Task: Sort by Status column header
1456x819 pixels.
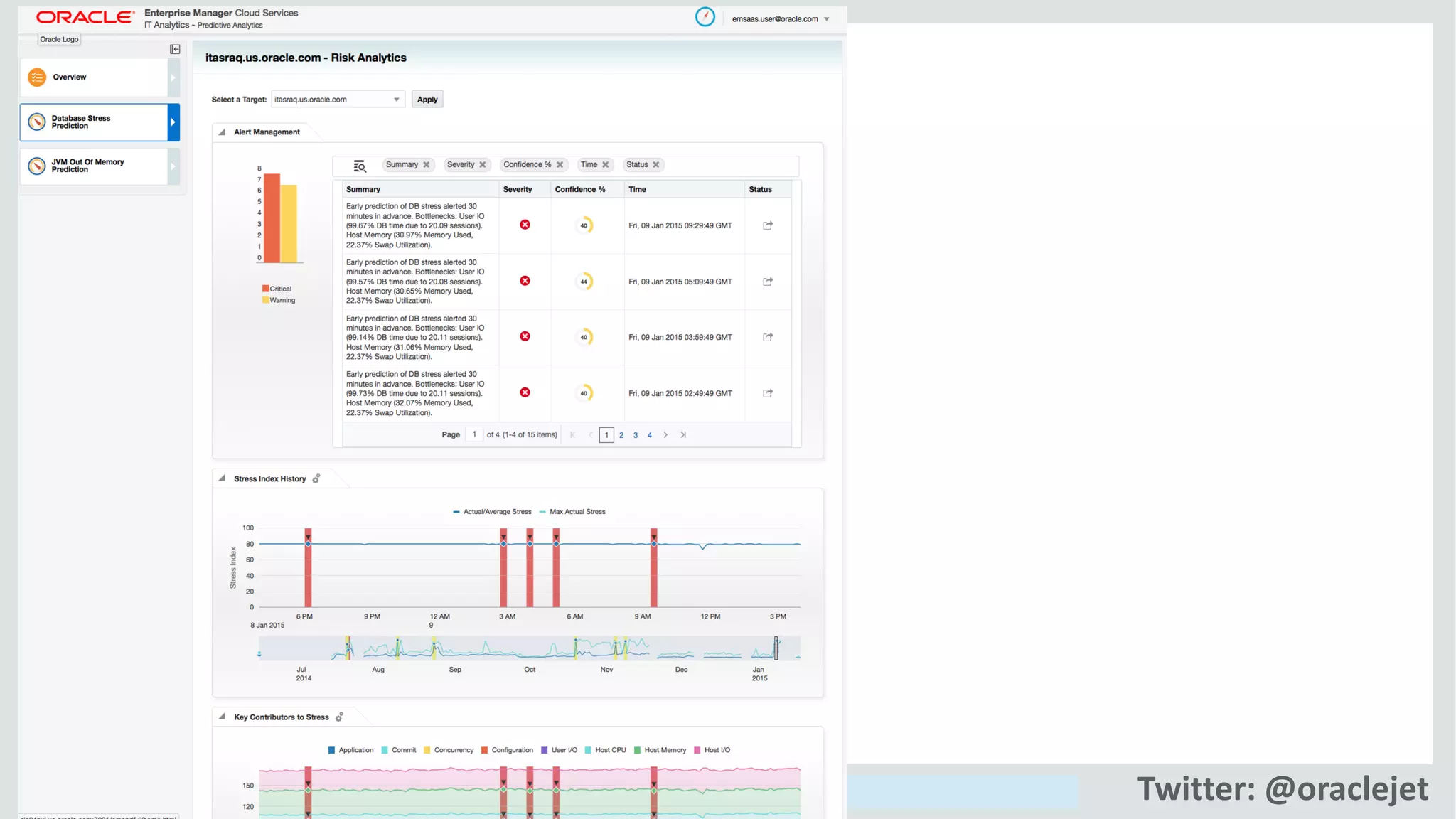Action: [768, 189]
